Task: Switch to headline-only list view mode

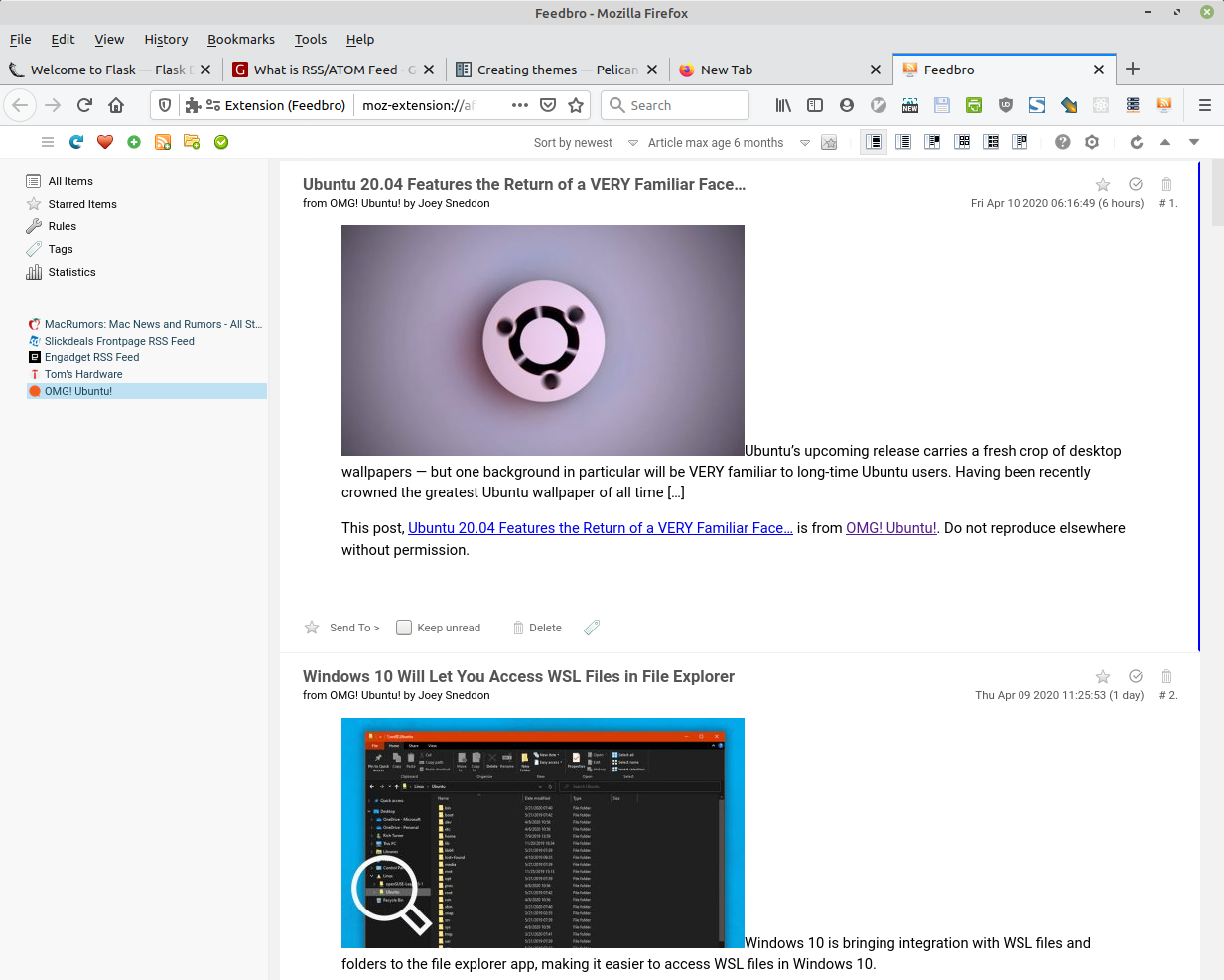Action: point(903,142)
